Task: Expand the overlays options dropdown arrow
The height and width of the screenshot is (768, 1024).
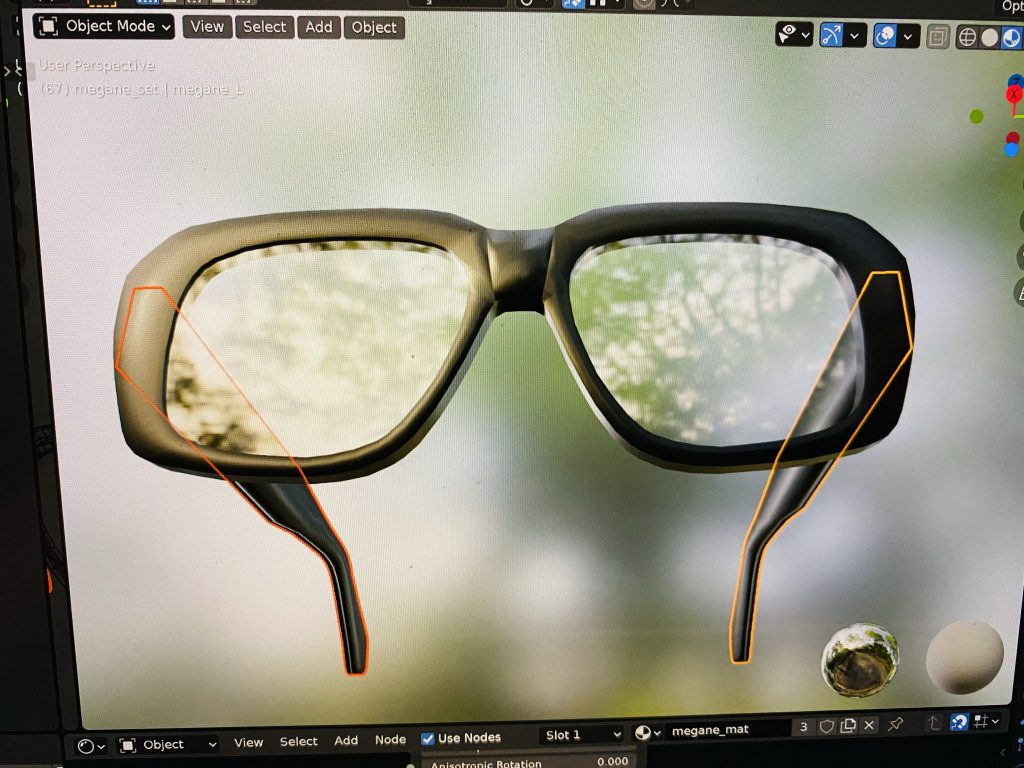Action: coord(909,37)
